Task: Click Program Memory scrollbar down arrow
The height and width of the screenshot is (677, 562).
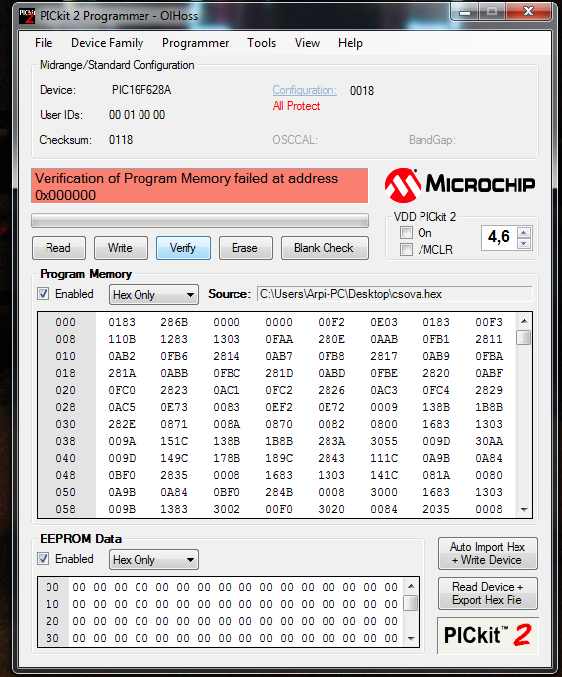Action: [524, 510]
